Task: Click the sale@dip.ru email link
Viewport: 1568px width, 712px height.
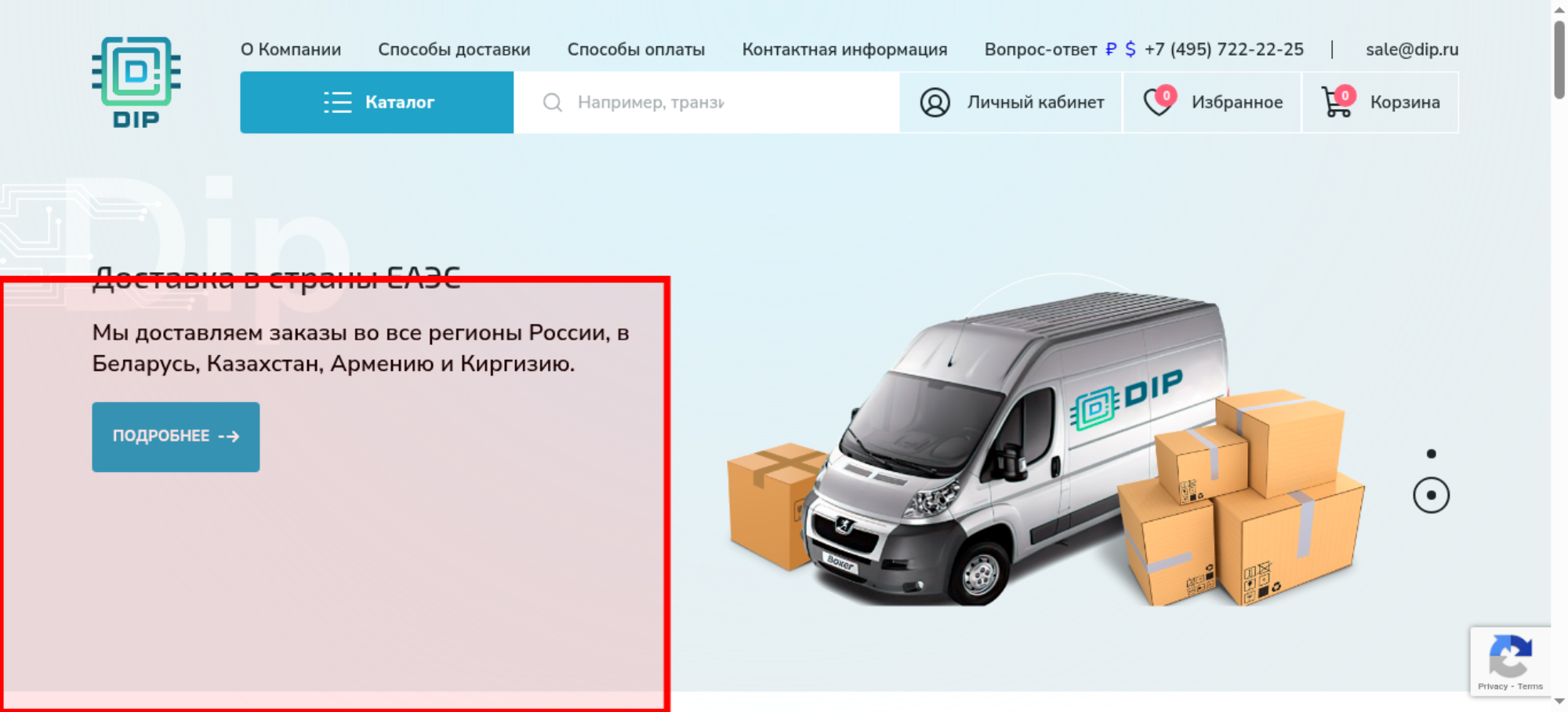Action: 1412,49
